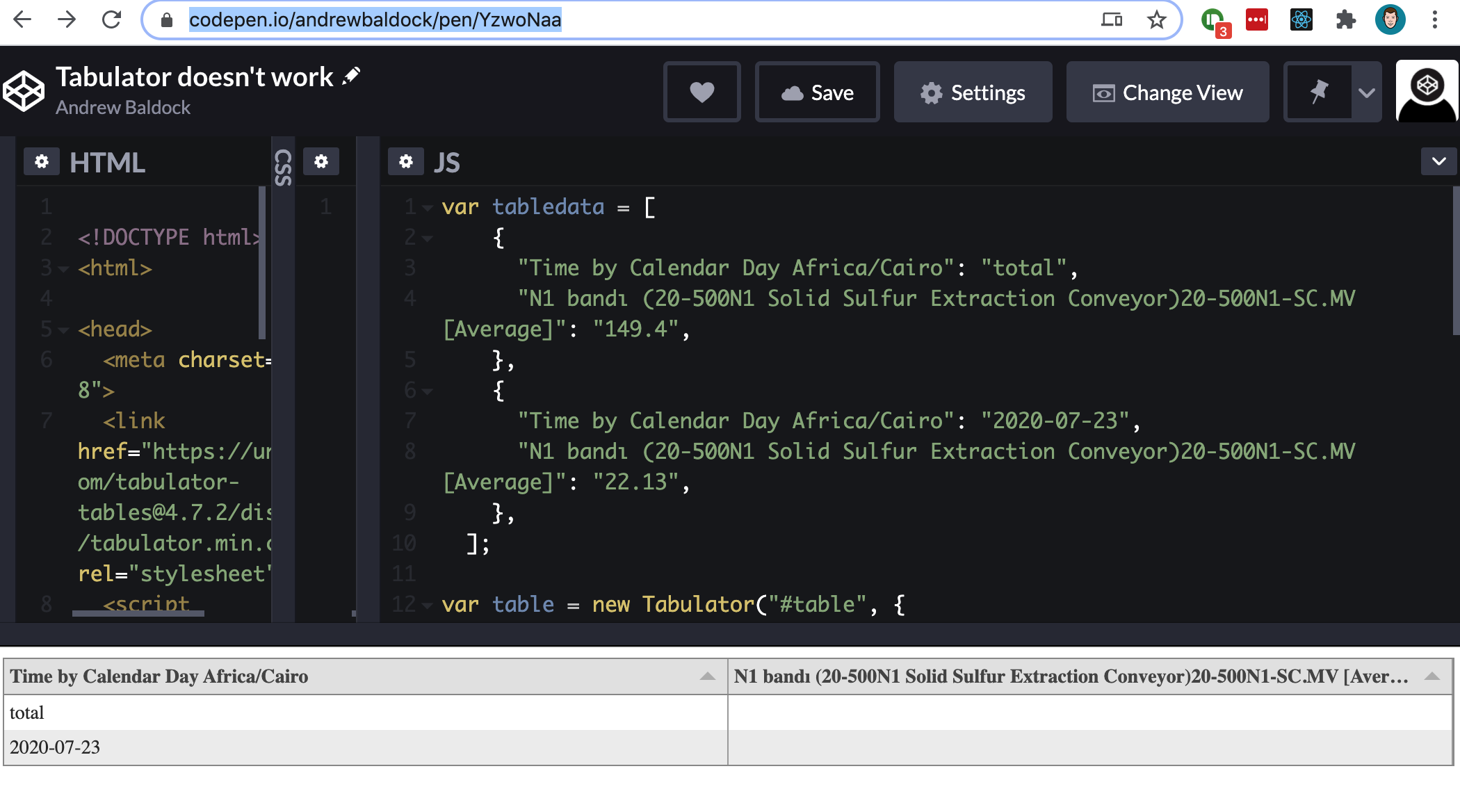
Task: Place cursor on 'new Tabulator' constructor call
Action: (x=673, y=604)
